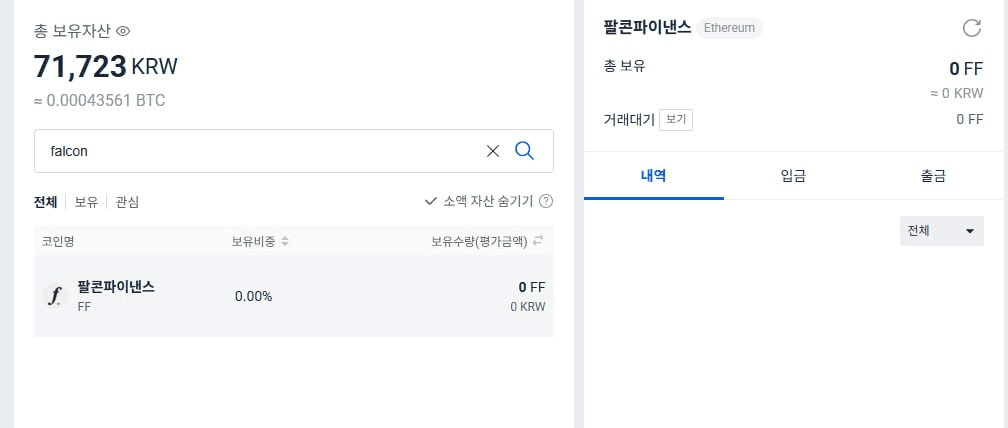Screen dimensions: 1008x428
Task: Click into the falcon search field
Action: click(257, 151)
